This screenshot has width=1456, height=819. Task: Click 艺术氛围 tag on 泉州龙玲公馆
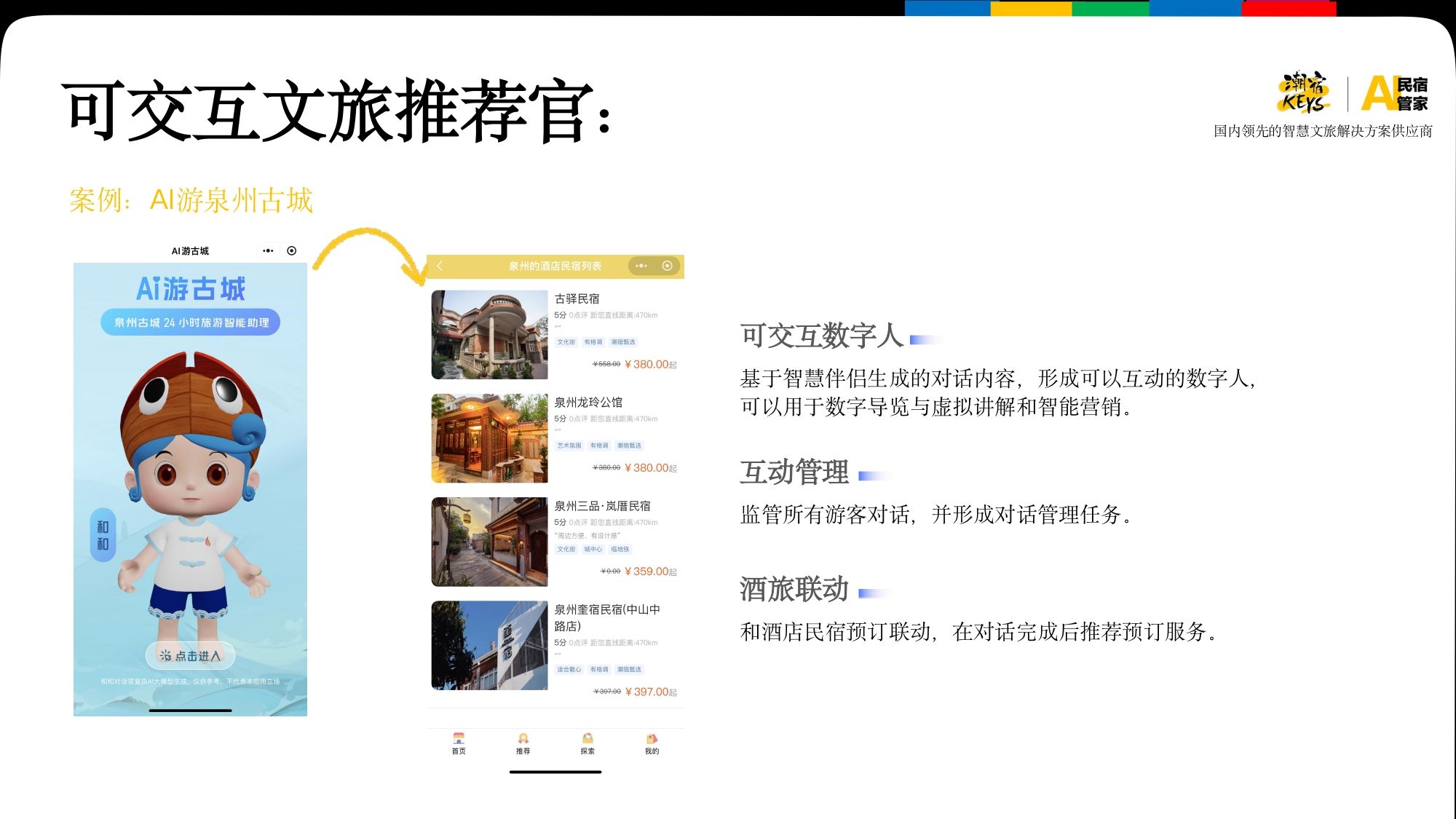pos(569,446)
